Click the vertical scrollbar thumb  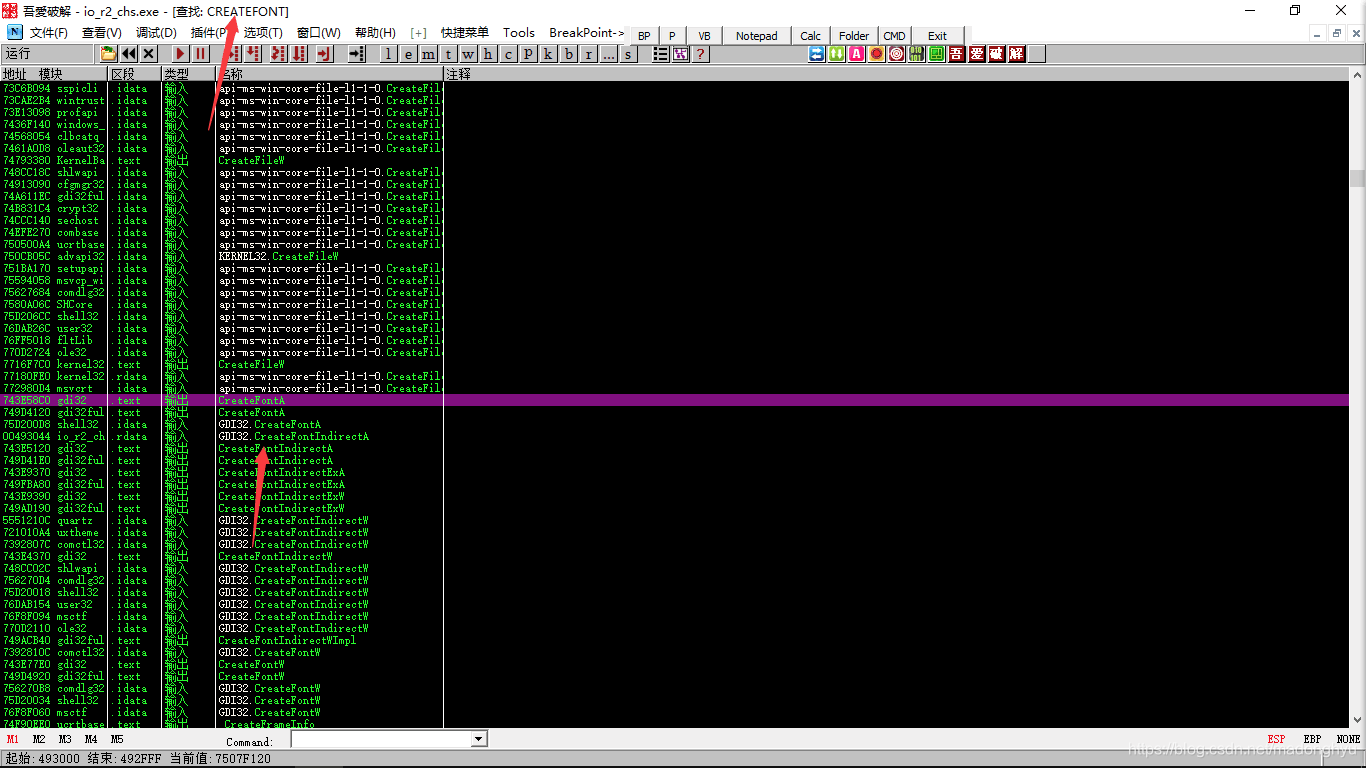point(1357,178)
